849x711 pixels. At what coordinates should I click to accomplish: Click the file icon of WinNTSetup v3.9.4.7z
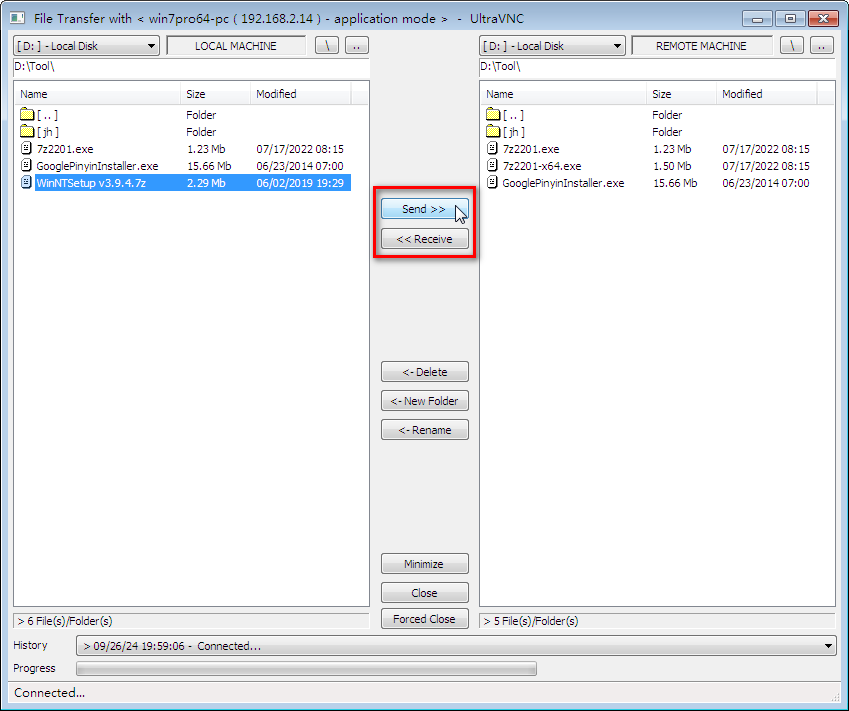(26, 182)
